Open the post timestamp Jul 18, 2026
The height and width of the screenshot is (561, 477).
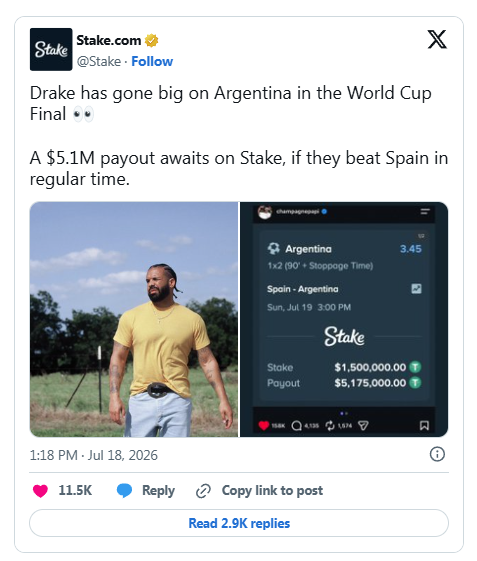pos(93,455)
